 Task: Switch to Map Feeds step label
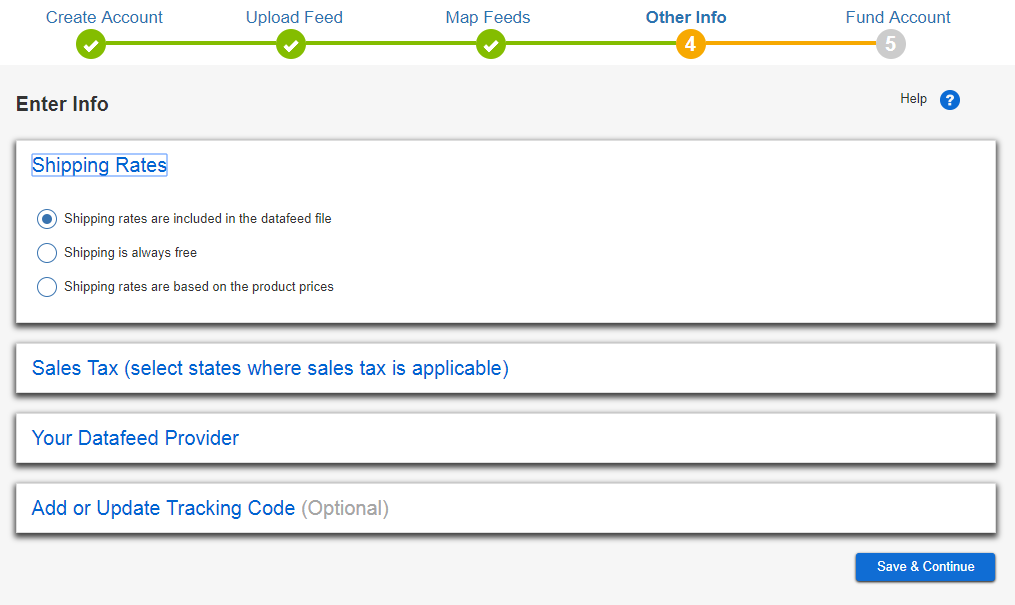click(488, 17)
